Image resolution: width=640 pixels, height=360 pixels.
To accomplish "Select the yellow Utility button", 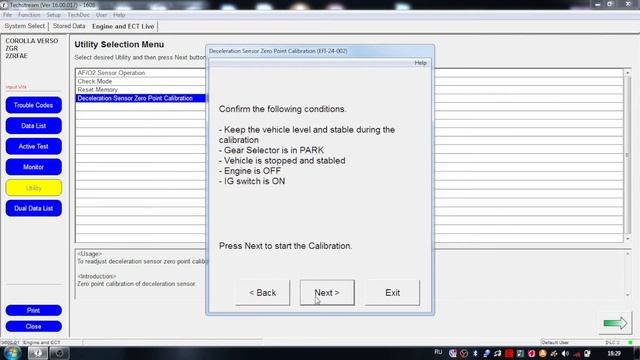I will (33, 188).
